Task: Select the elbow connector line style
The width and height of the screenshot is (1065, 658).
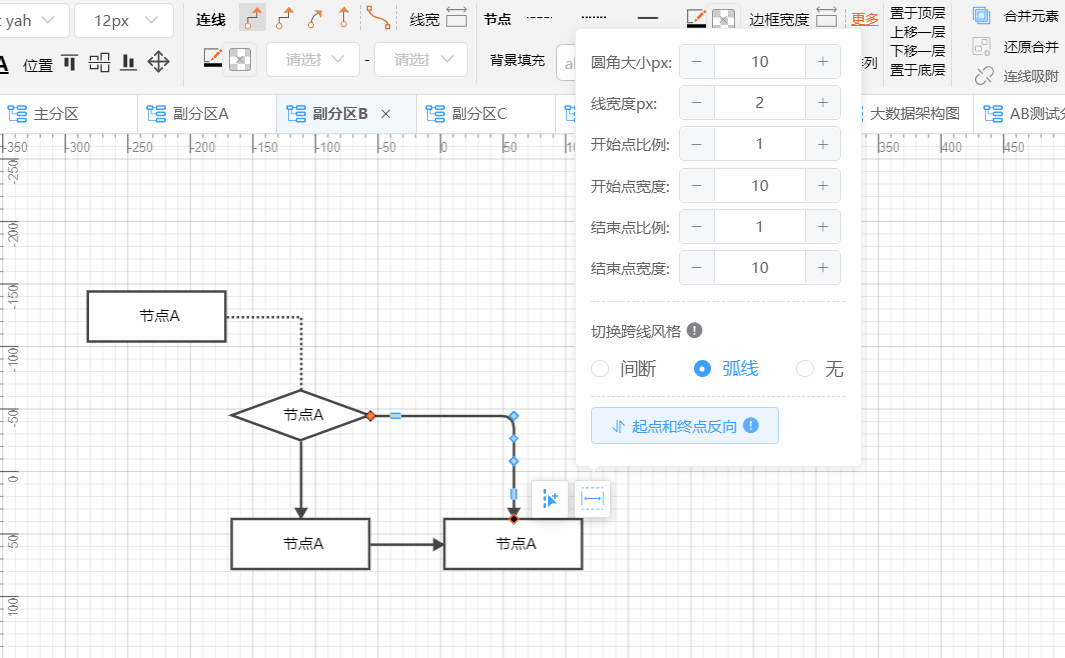Action: (251, 17)
